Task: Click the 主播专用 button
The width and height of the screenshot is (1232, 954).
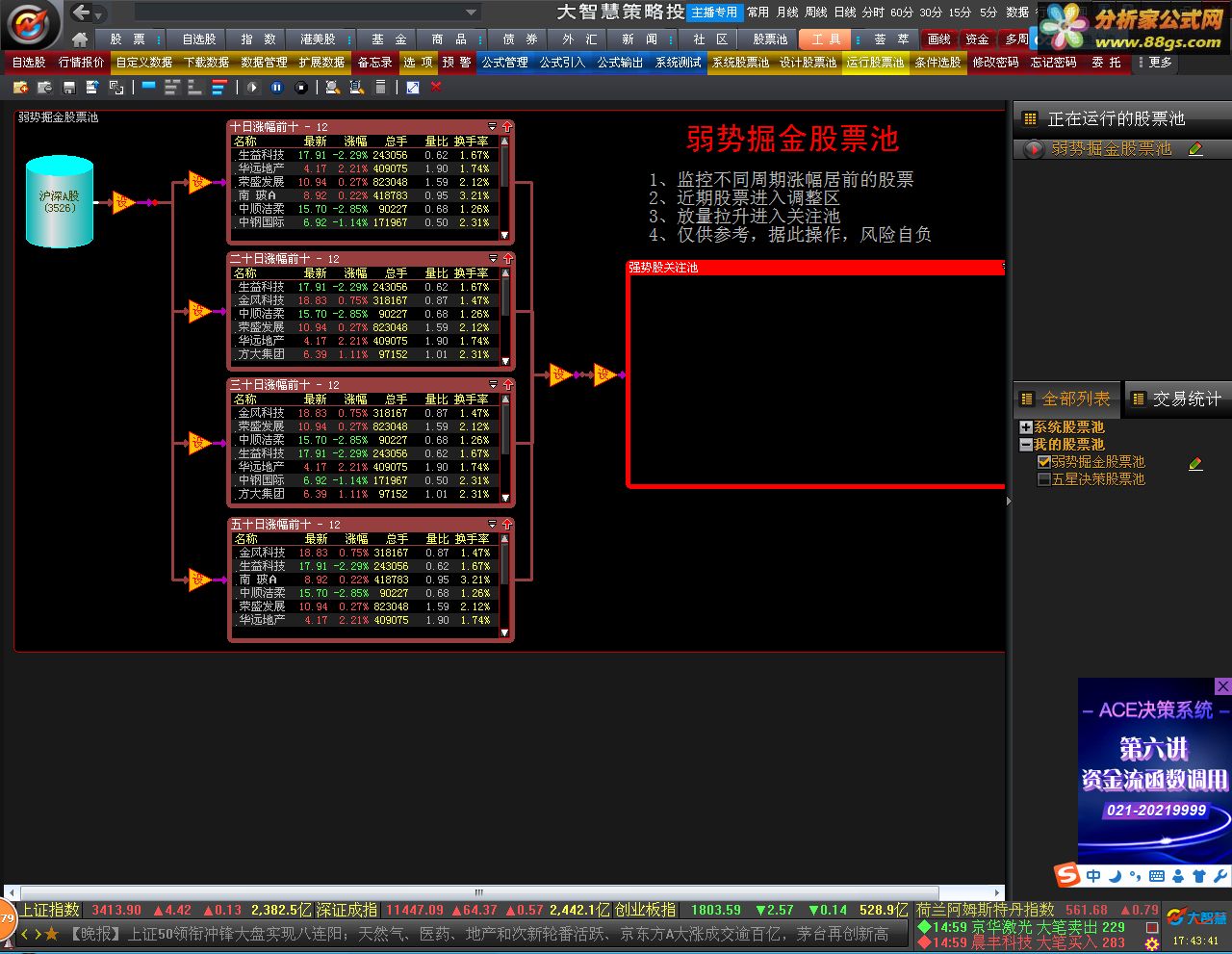Action: pos(714,13)
